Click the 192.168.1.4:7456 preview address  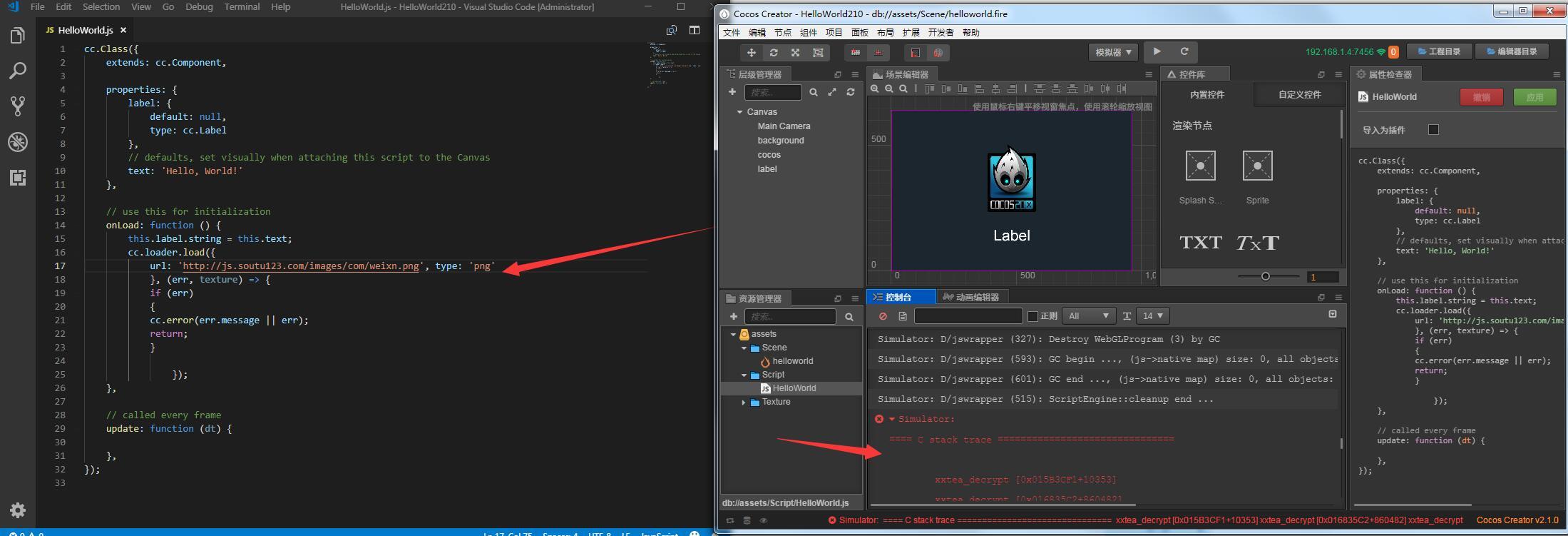click(x=1339, y=52)
